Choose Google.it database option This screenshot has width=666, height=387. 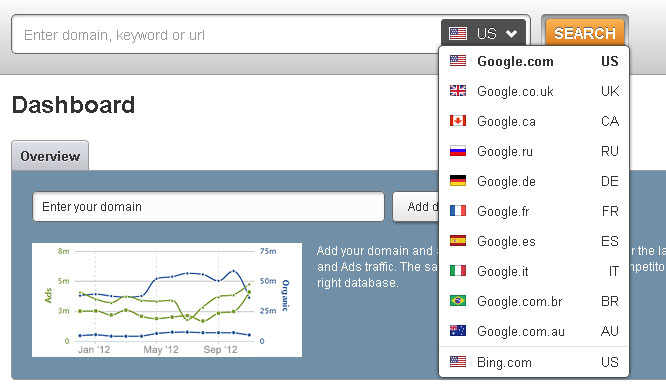point(534,271)
